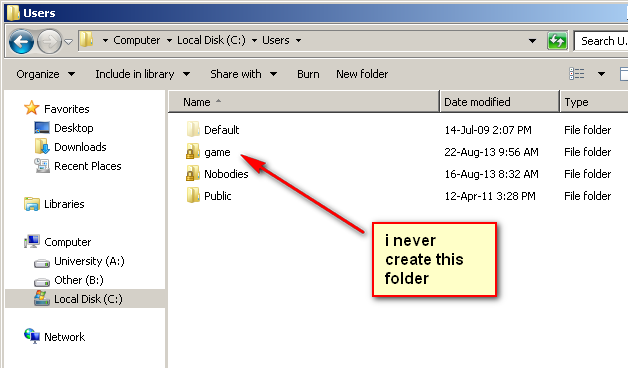Open the Share with menu
This screenshot has width=628, height=368.
coord(244,74)
